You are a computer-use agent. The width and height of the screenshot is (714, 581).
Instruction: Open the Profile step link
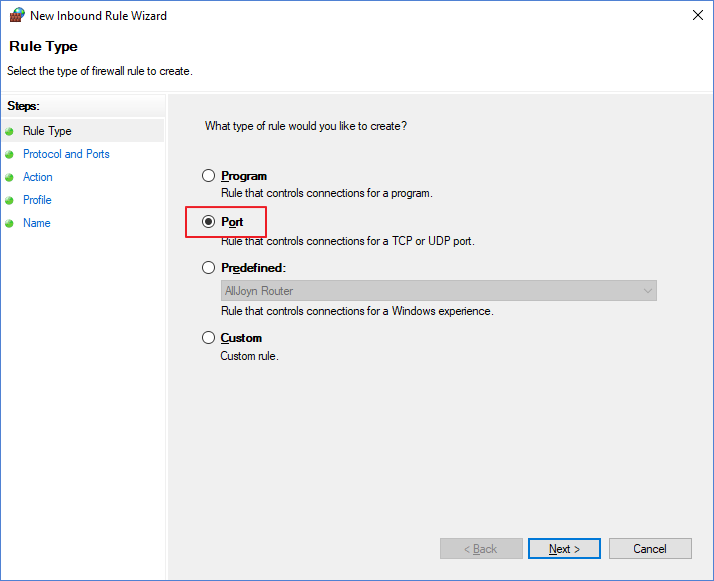[37, 200]
